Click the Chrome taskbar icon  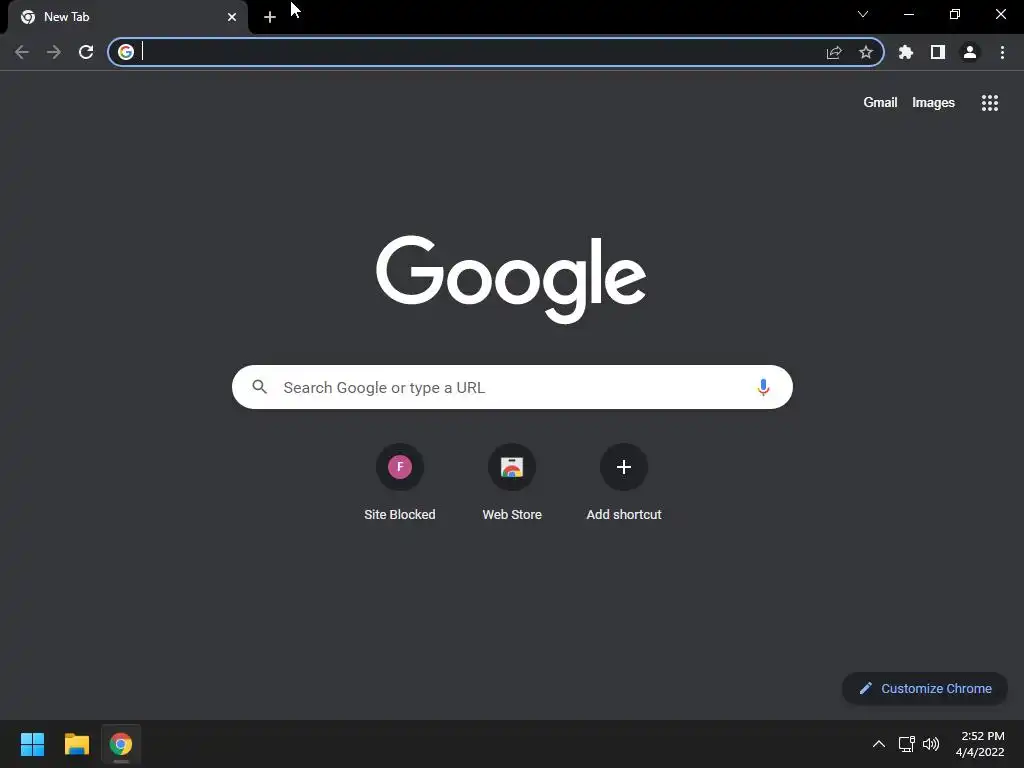tap(121, 744)
